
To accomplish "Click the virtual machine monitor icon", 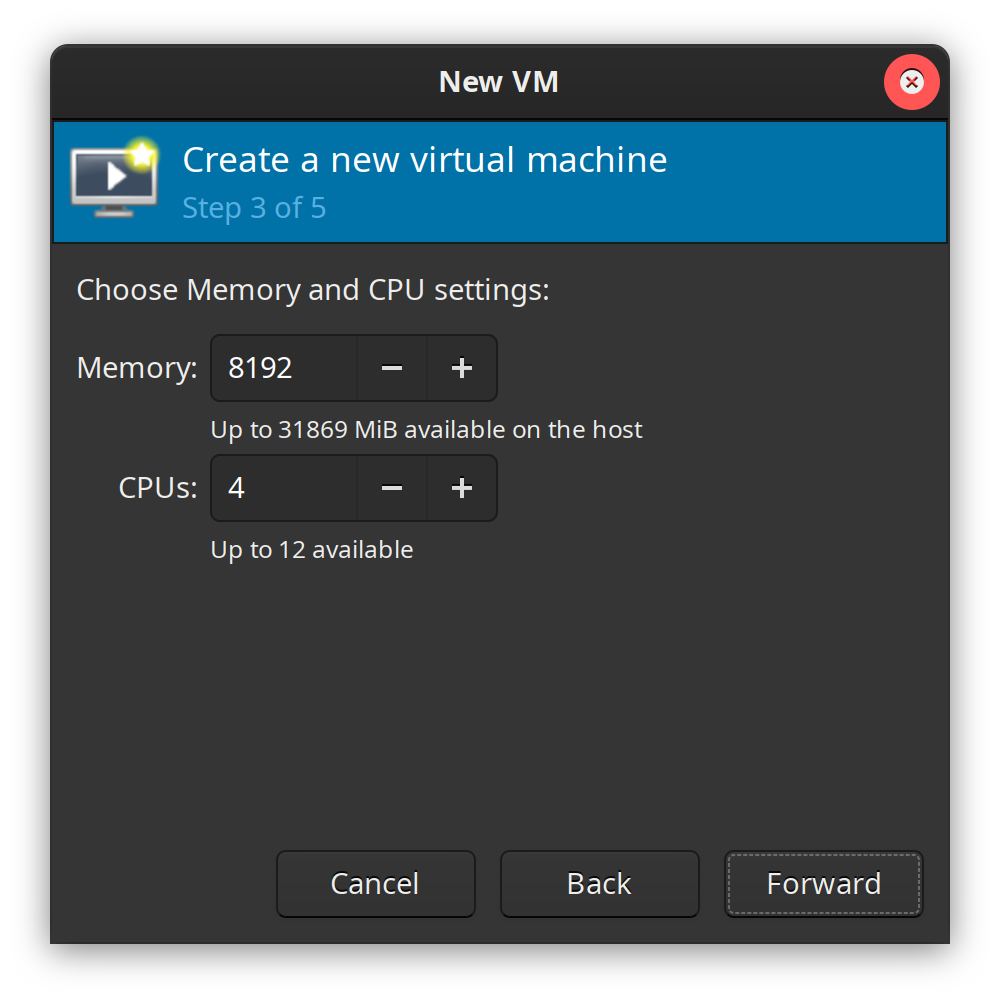I will pos(114,180).
